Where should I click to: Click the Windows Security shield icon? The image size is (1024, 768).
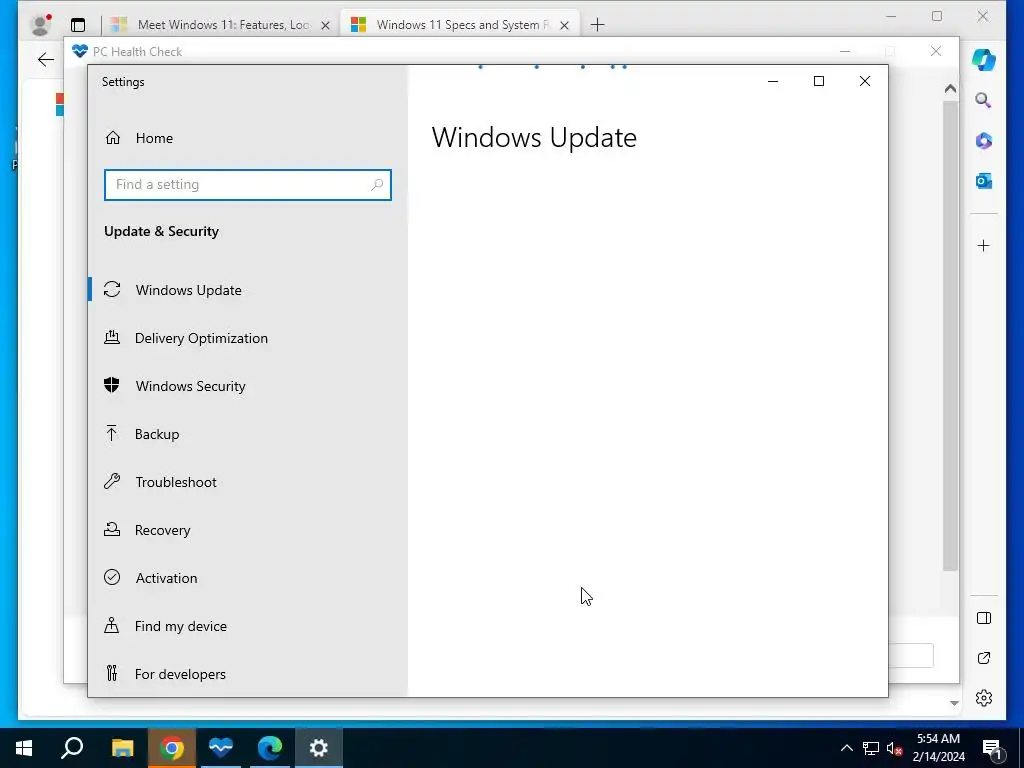(x=112, y=385)
